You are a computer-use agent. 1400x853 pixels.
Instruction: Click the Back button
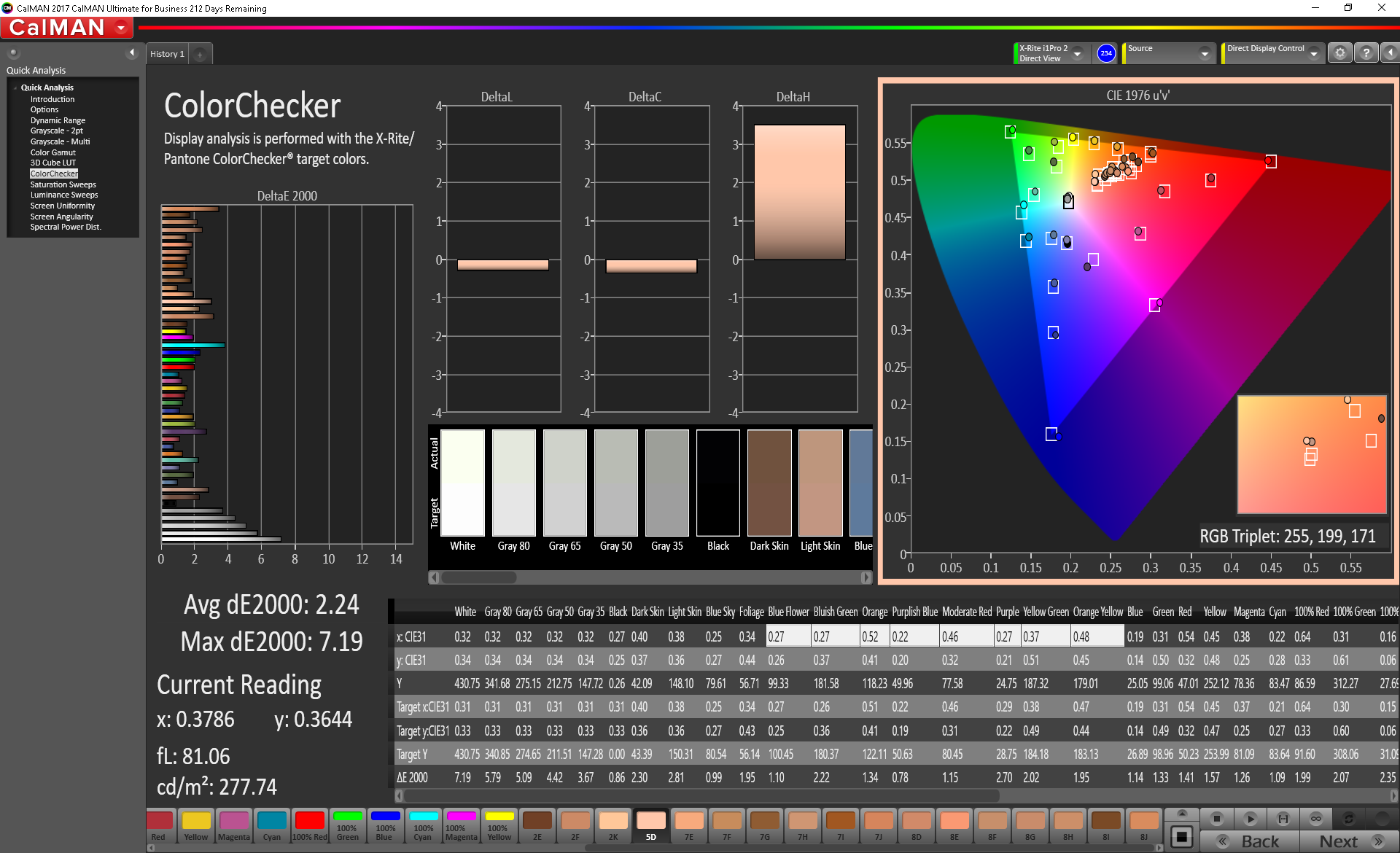click(x=1250, y=841)
